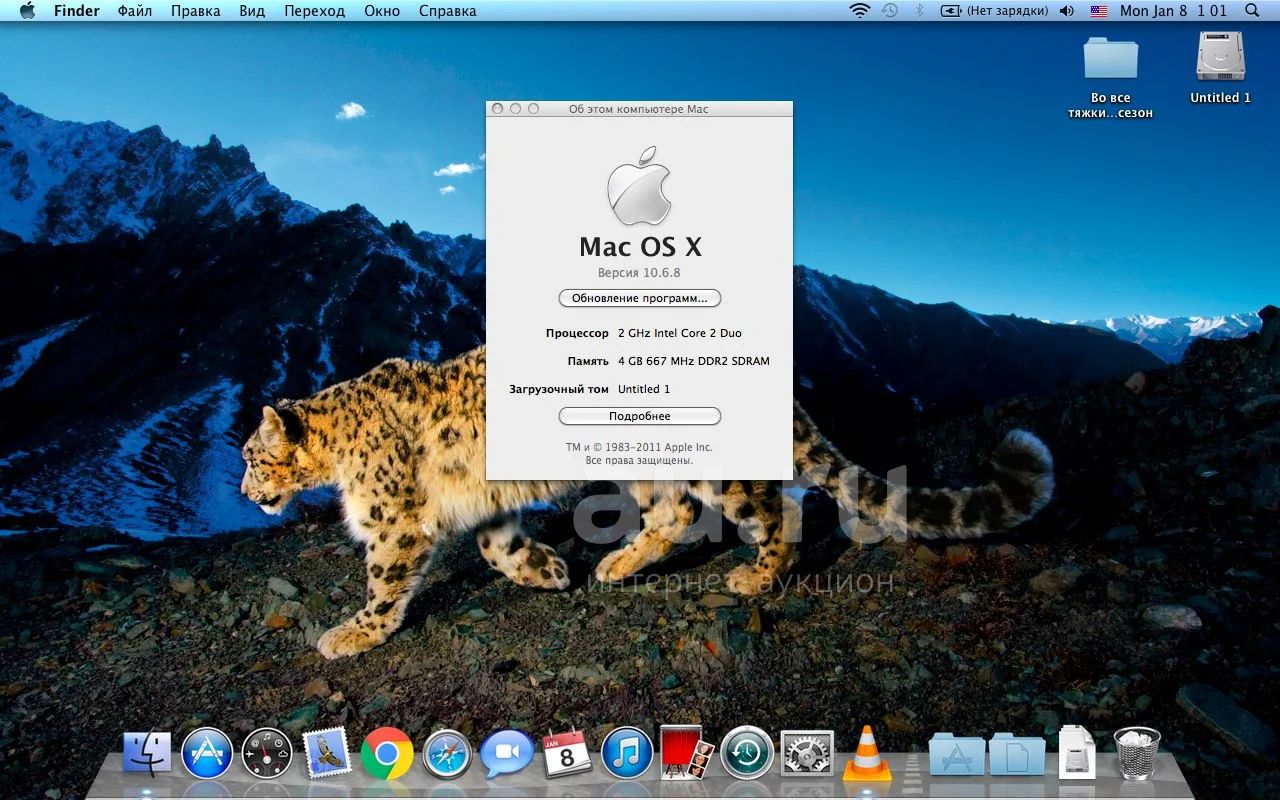Launch iChat from the Dock
1280x800 pixels.
507,754
